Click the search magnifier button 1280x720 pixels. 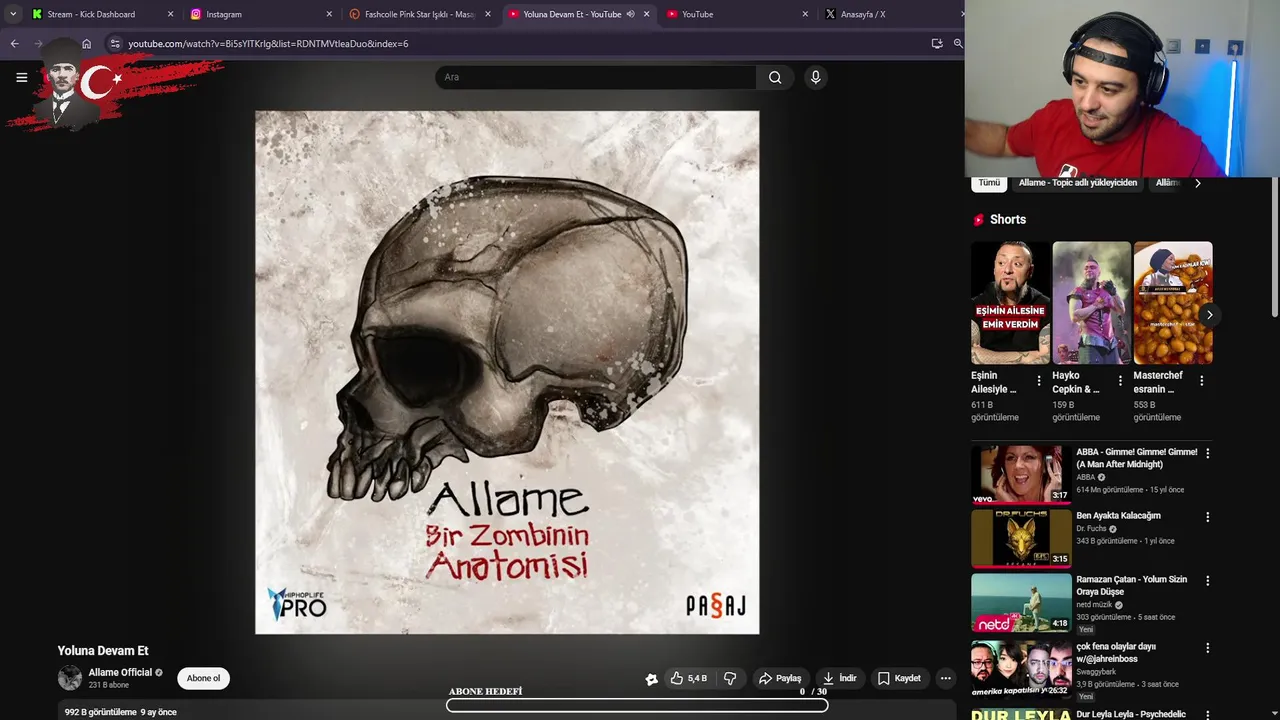[775, 77]
